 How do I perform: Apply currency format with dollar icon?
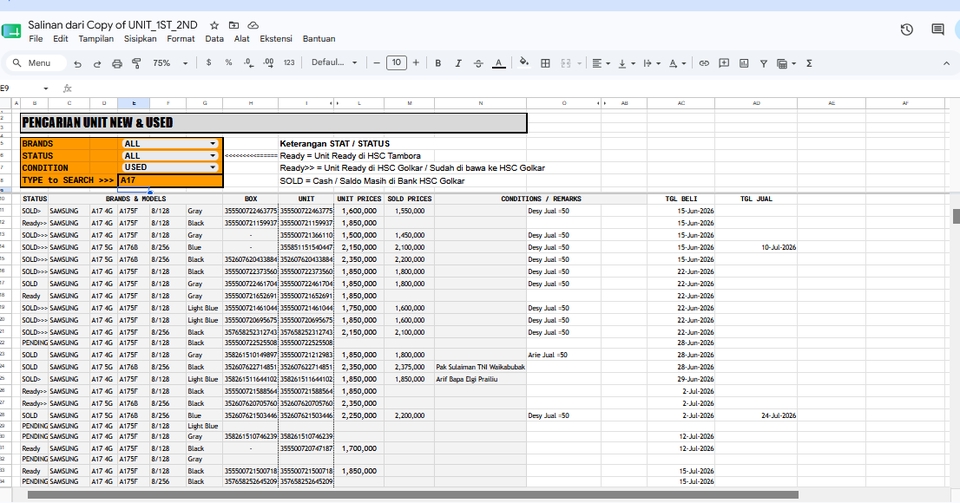click(x=209, y=62)
